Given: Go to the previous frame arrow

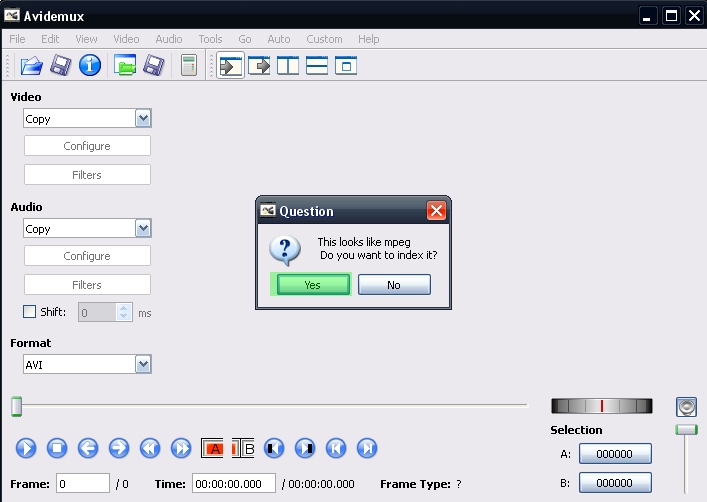Looking at the screenshot, I should [x=88, y=448].
